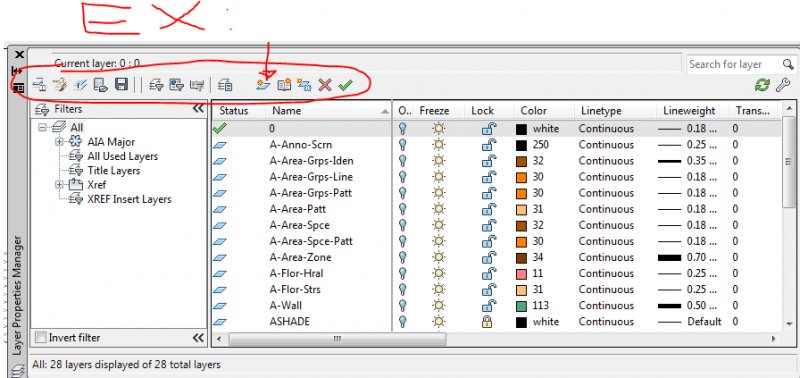800x378 pixels.
Task: Turn off the light bulb for layer 0
Action: tap(403, 129)
